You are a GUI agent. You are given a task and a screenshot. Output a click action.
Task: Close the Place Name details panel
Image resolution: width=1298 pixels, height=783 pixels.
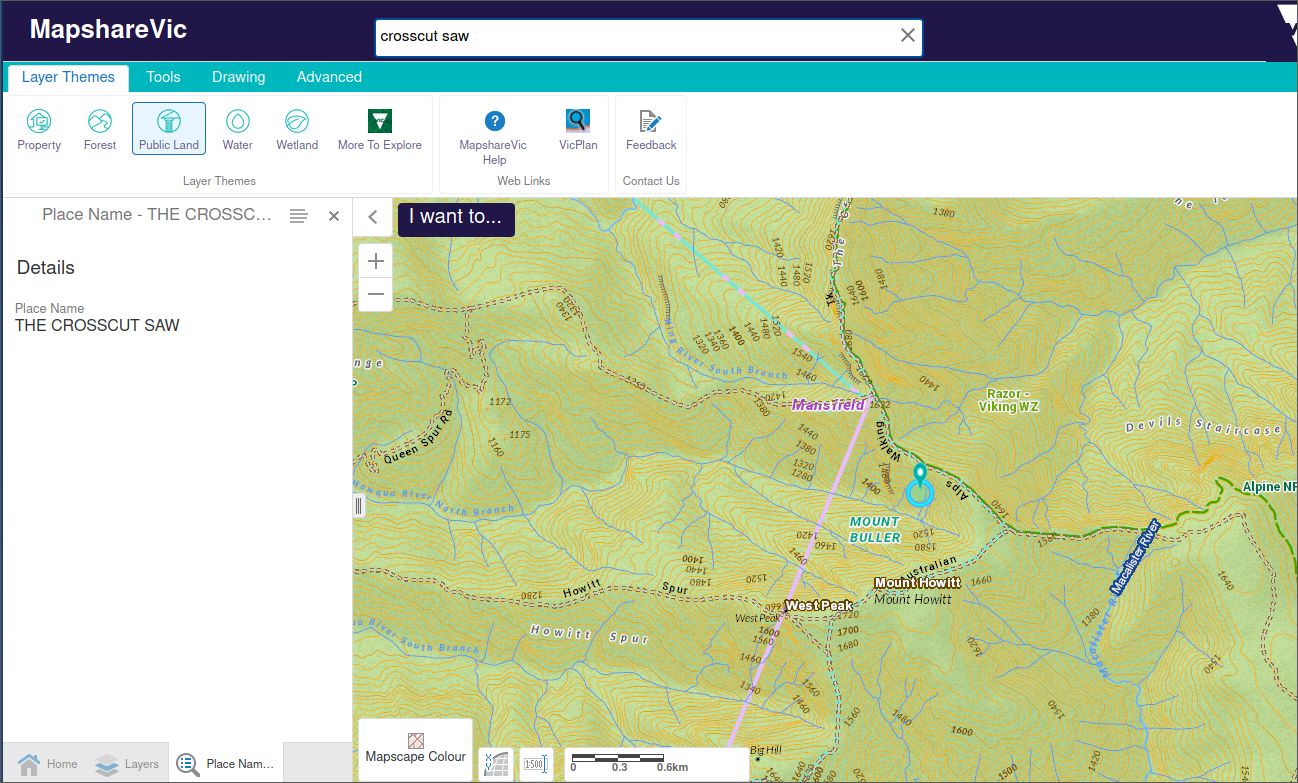click(x=334, y=216)
